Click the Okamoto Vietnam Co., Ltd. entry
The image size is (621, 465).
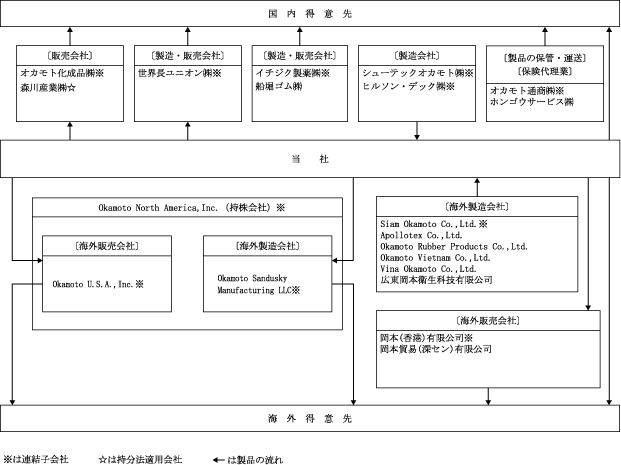click(x=435, y=257)
